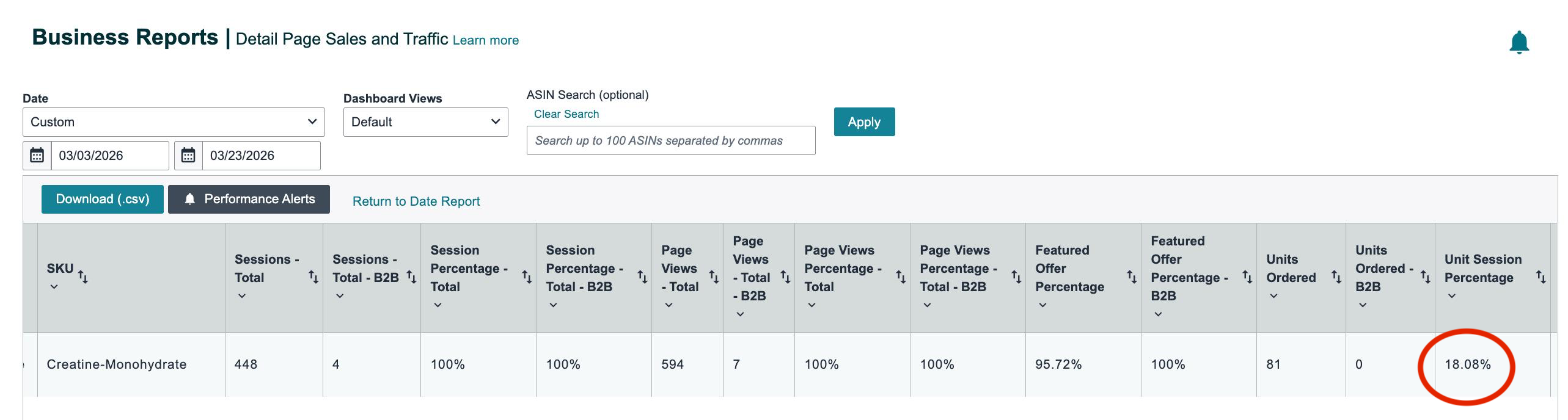Sort by SKU column arrows
This screenshot has width=1568, height=420.
[x=83, y=277]
